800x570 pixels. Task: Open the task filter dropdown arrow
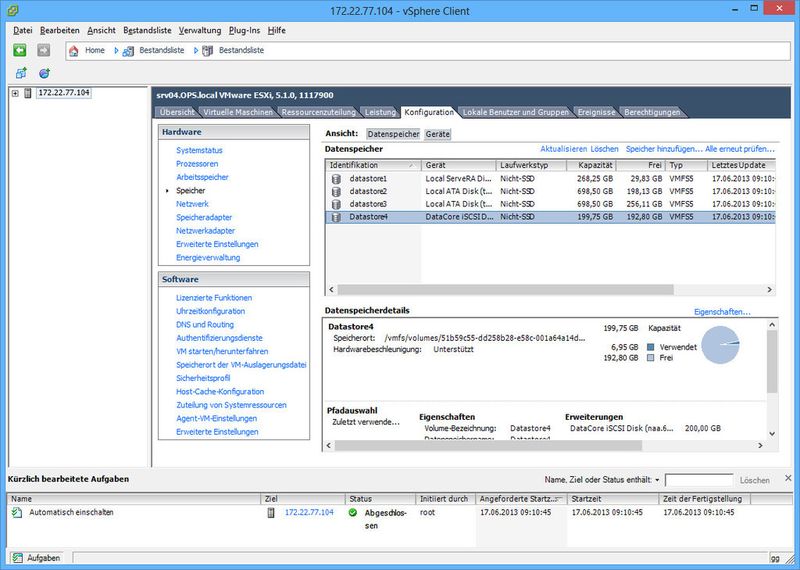coord(657,480)
